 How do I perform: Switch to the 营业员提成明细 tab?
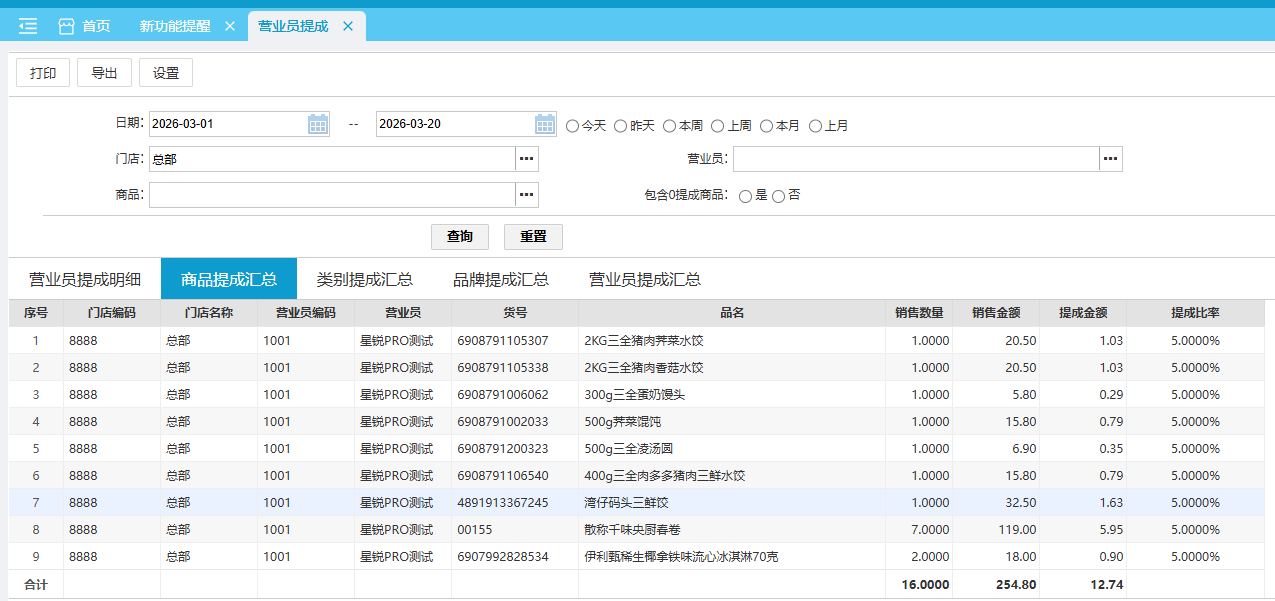(x=84, y=279)
